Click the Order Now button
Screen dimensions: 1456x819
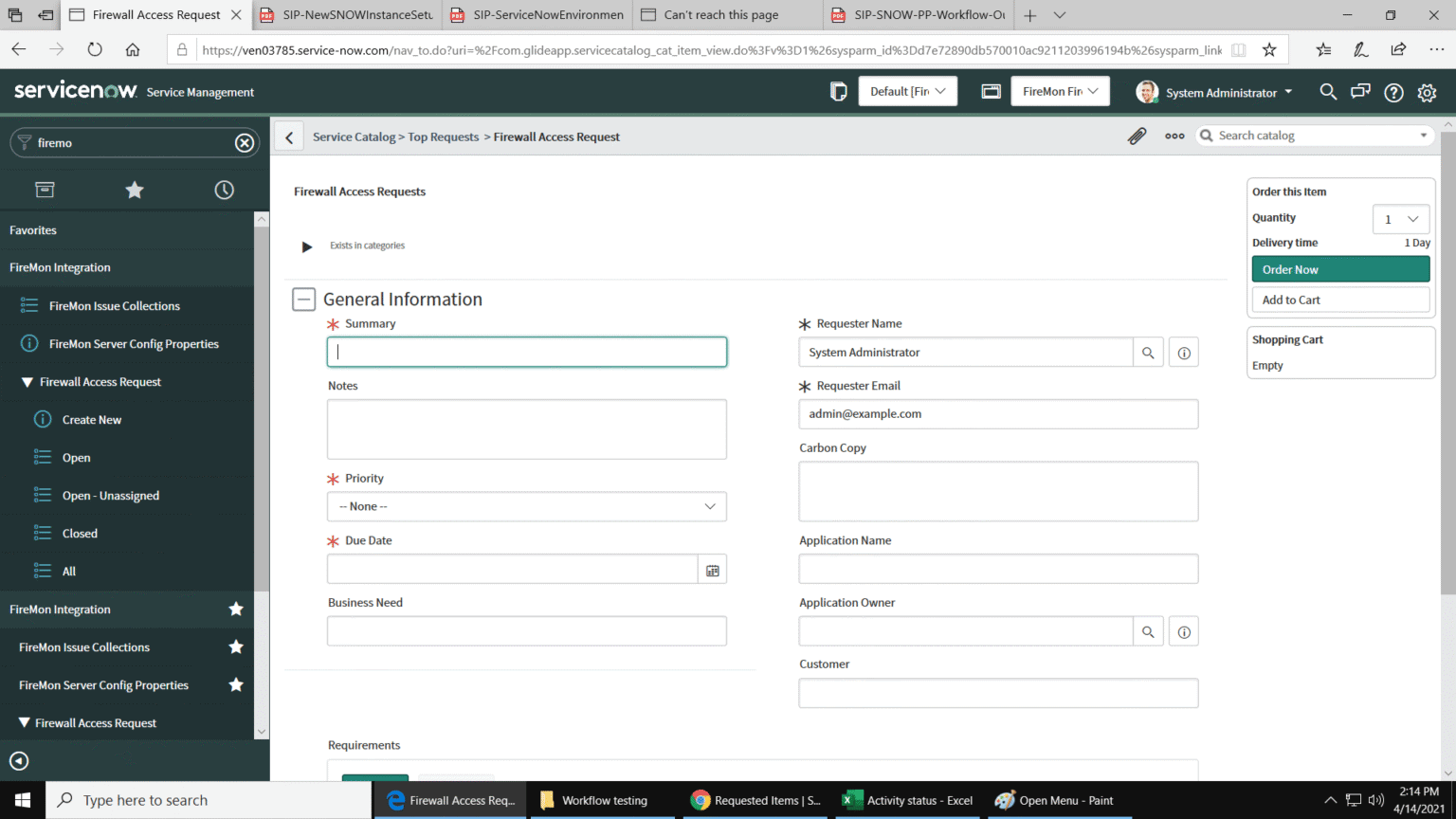(1339, 268)
